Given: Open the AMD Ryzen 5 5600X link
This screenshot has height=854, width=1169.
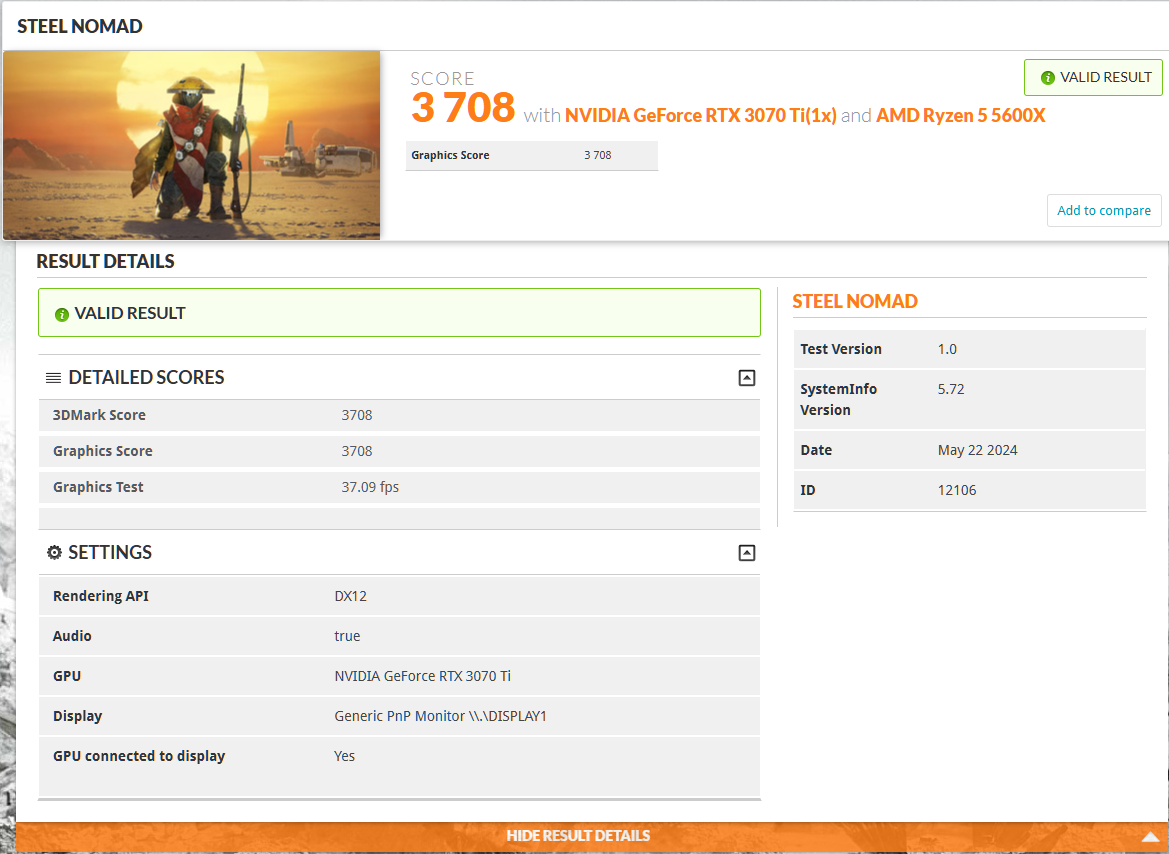Looking at the screenshot, I should tap(960, 116).
